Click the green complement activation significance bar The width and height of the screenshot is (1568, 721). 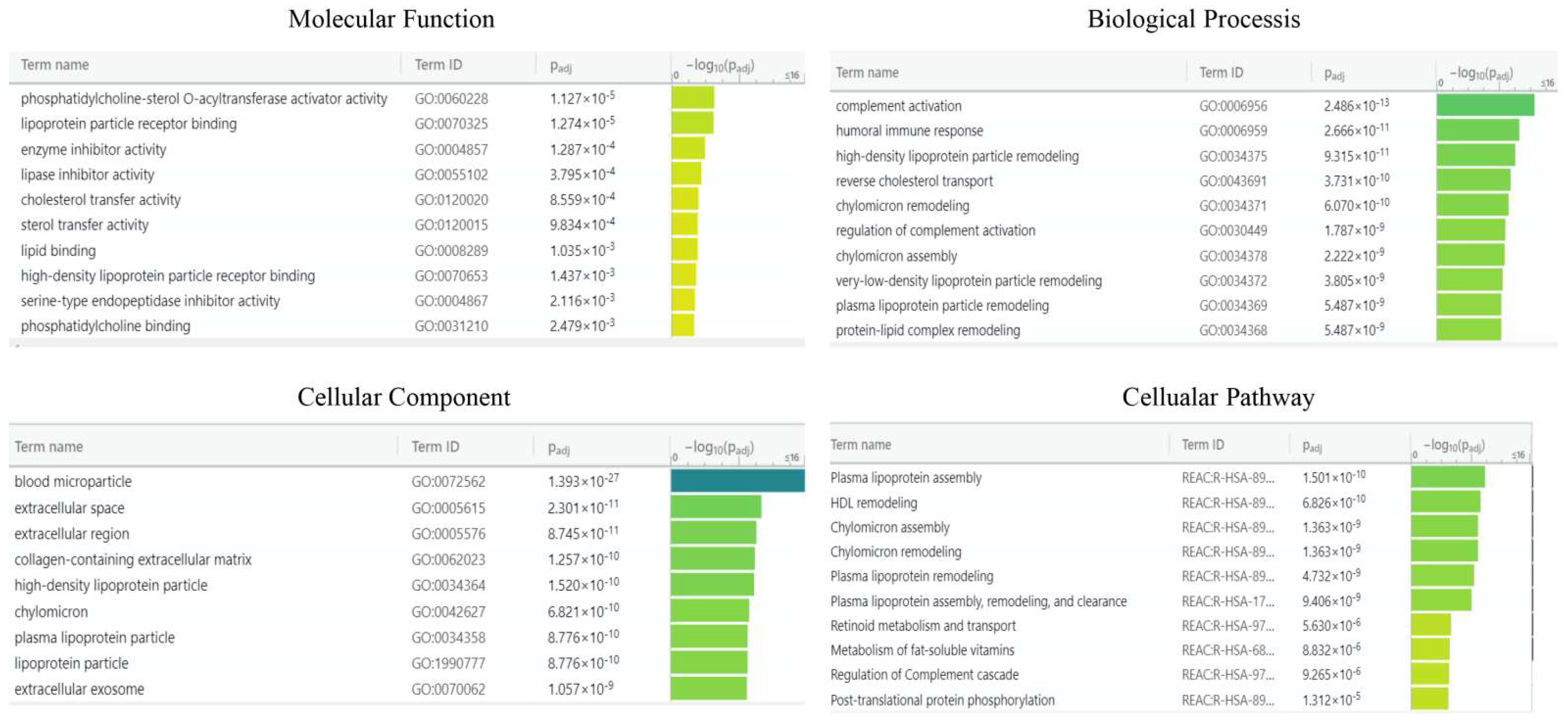click(x=1485, y=105)
